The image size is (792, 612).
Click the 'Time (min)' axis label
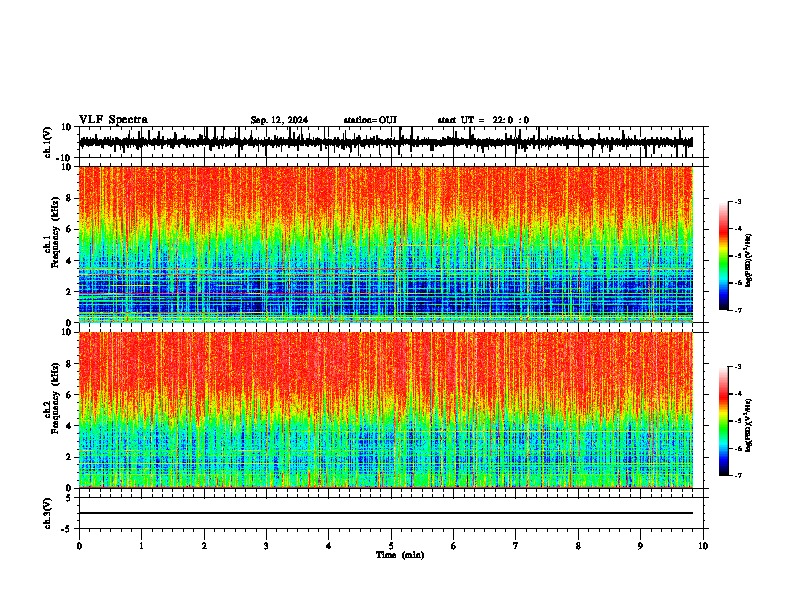pyautogui.click(x=400, y=555)
